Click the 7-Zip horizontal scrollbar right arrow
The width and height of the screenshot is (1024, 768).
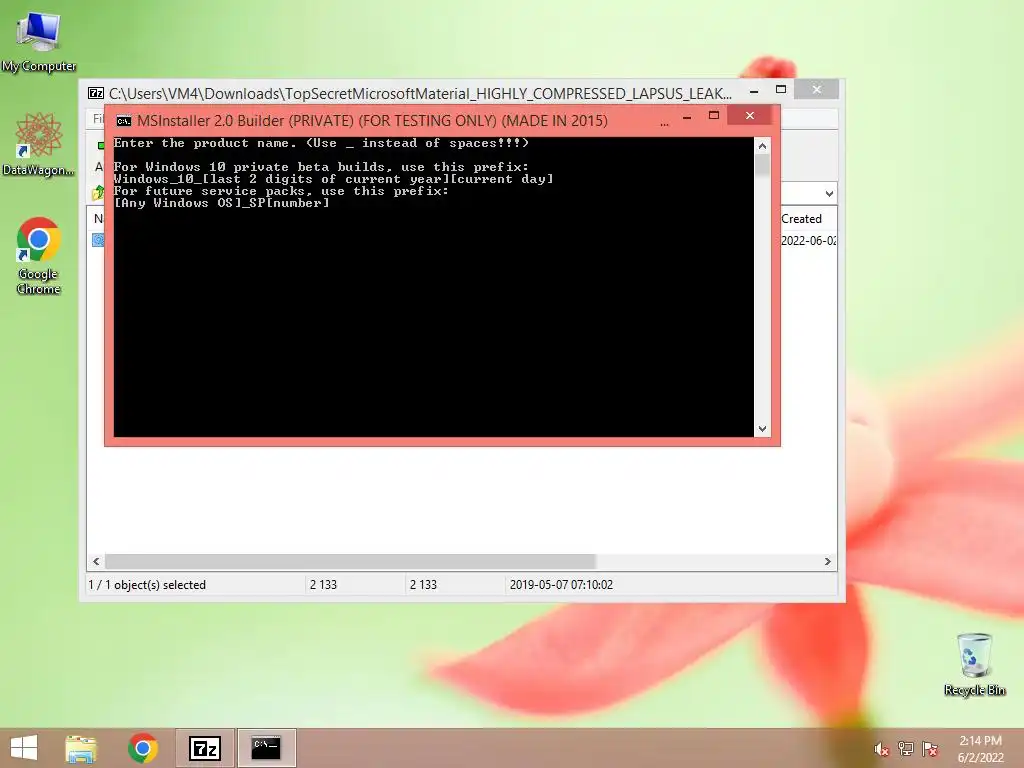pyautogui.click(x=827, y=562)
